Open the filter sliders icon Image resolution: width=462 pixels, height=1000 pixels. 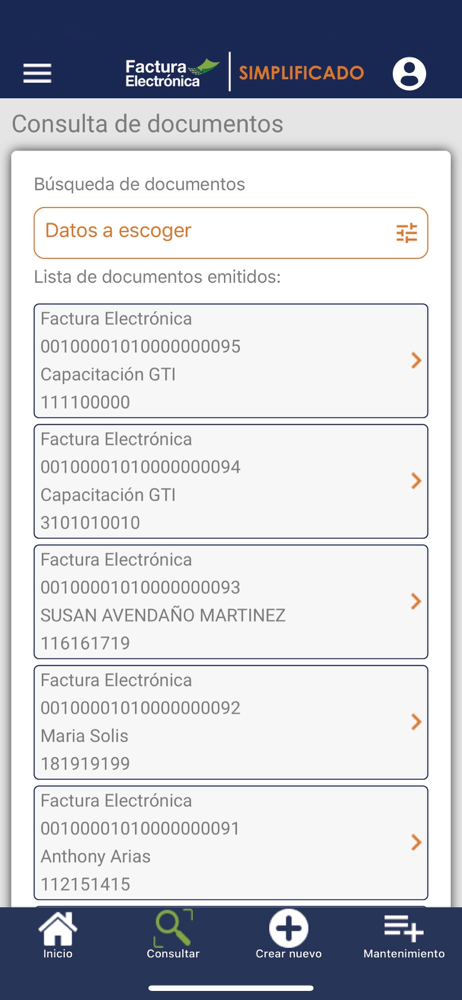406,233
